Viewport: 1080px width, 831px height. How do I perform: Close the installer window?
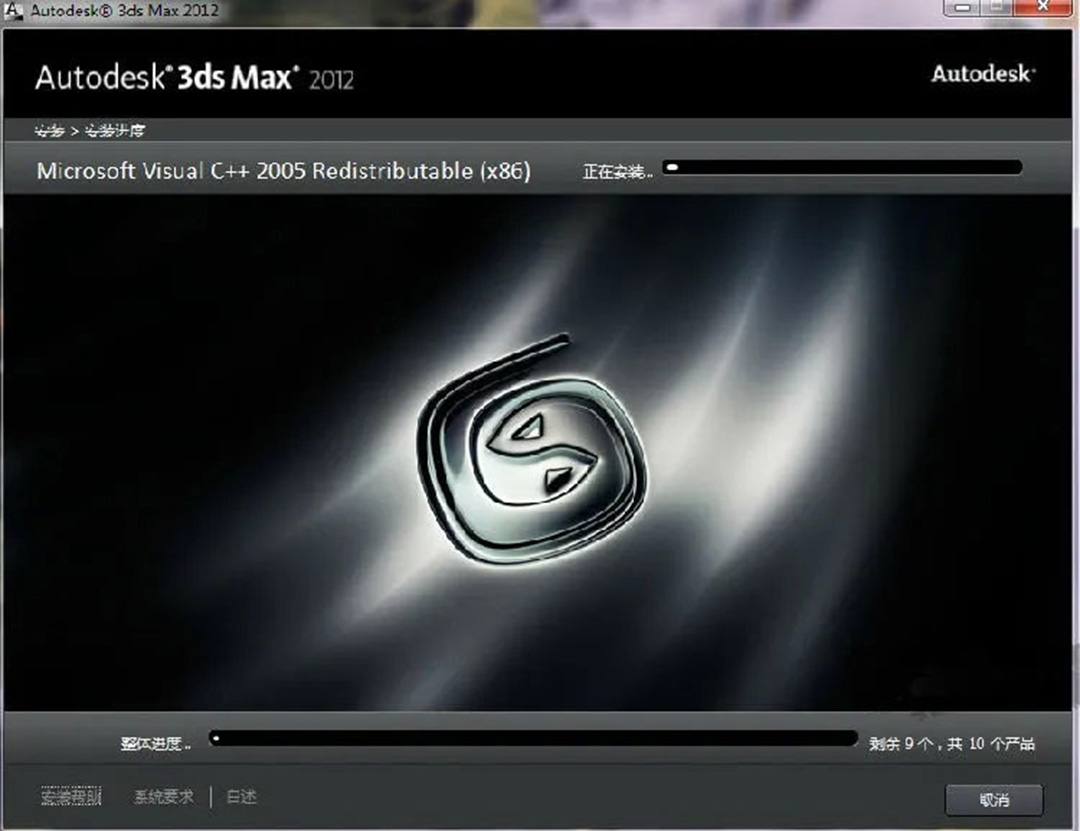[1043, 8]
